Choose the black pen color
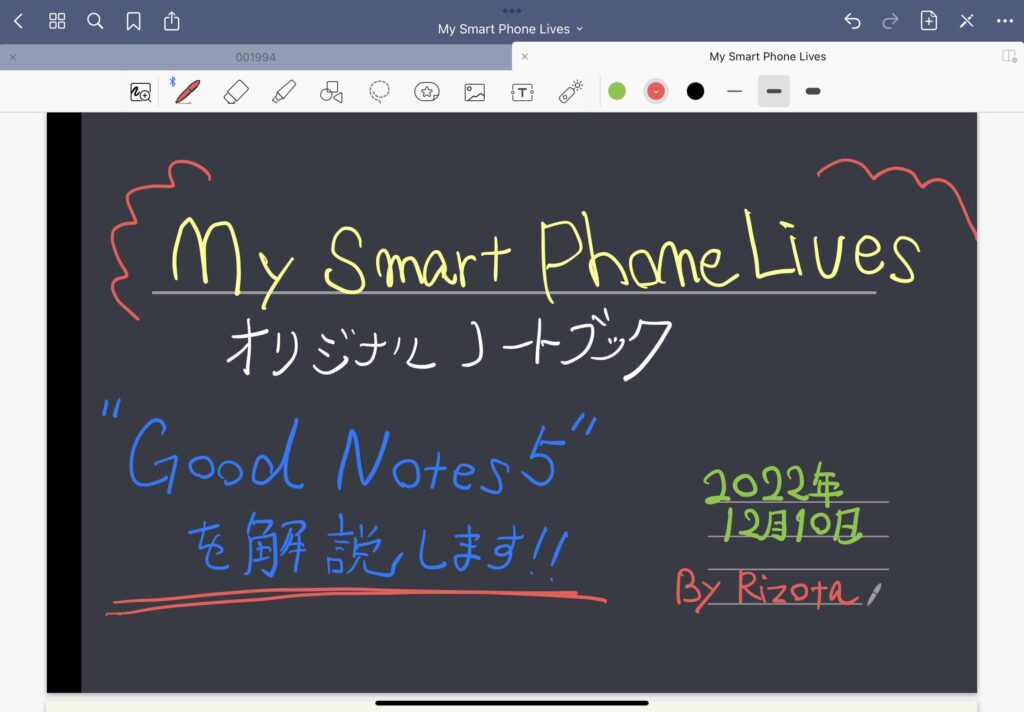This screenshot has height=712, width=1024. (696, 91)
